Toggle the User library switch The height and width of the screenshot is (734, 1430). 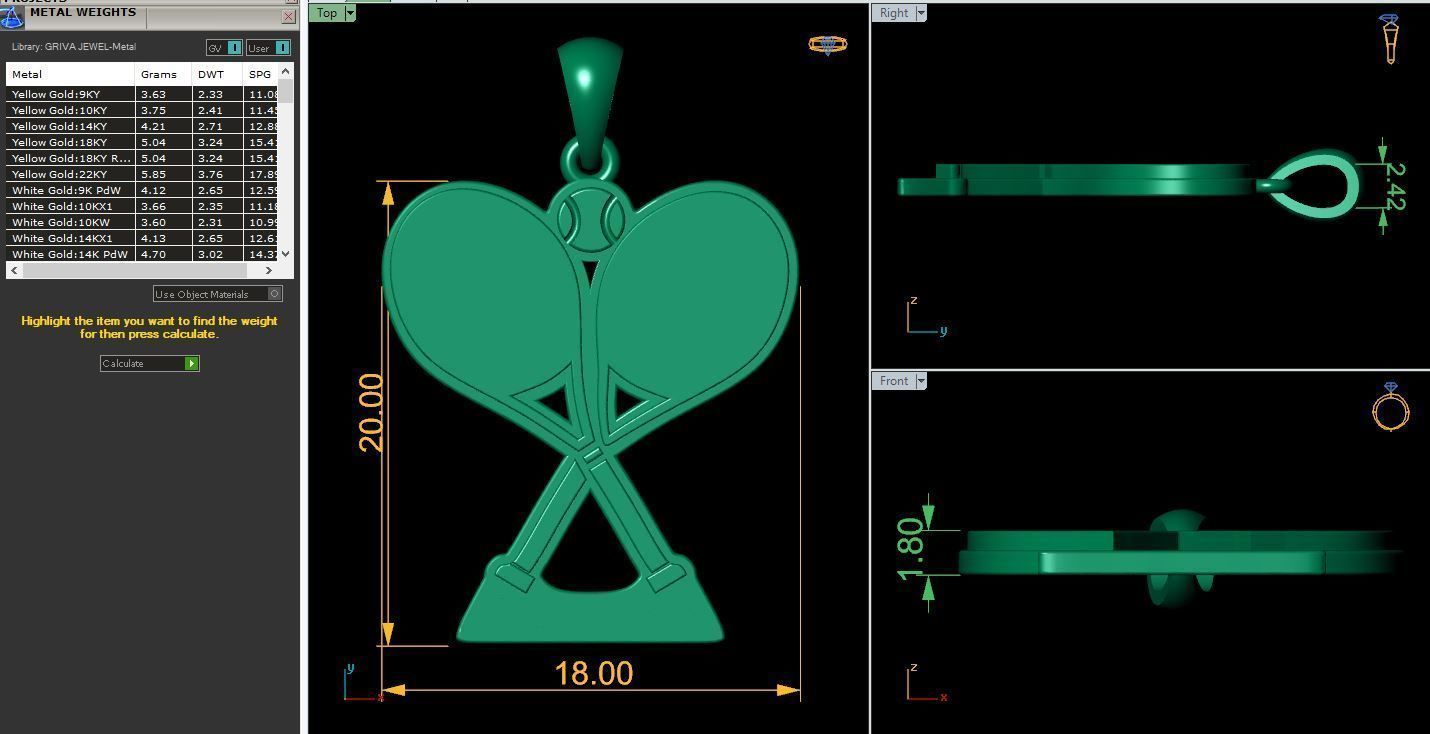click(x=268, y=48)
